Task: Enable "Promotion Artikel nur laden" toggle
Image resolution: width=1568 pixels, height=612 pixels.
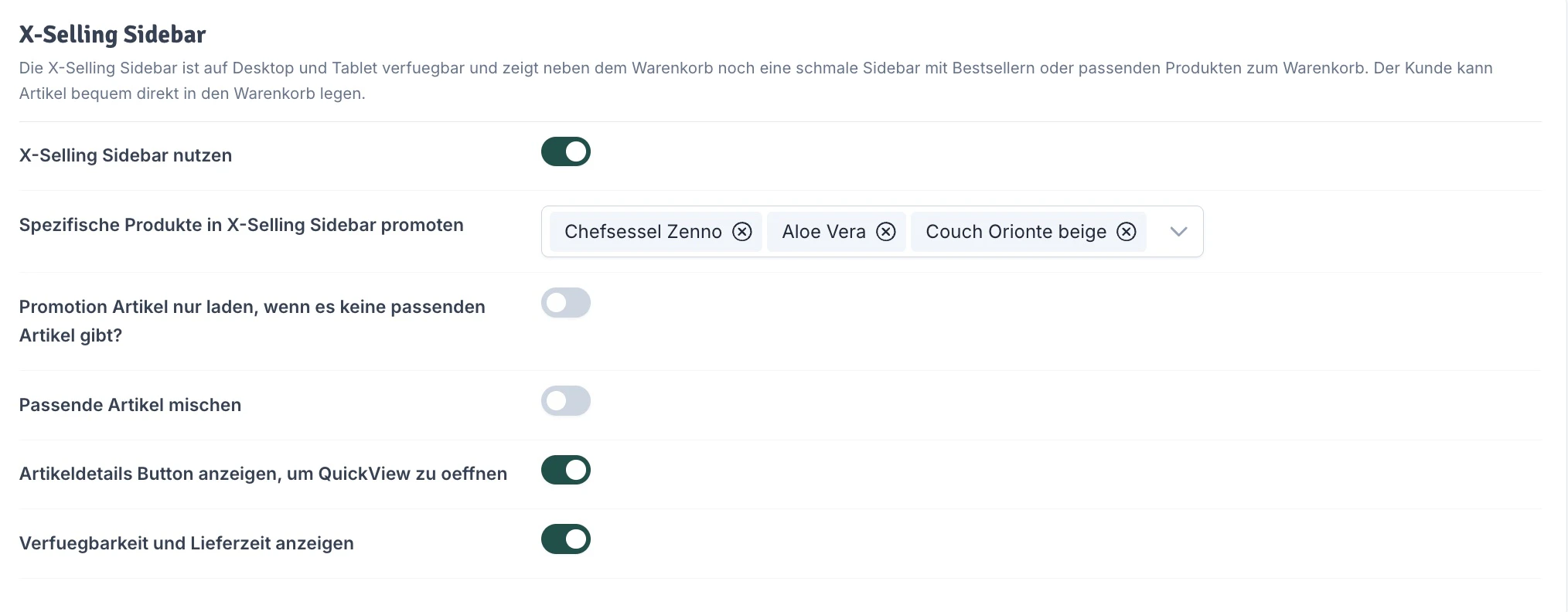Action: point(565,303)
